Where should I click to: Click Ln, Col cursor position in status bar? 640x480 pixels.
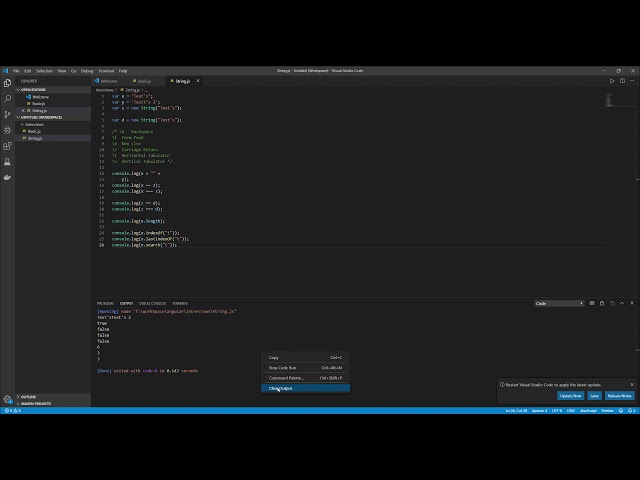(516, 411)
